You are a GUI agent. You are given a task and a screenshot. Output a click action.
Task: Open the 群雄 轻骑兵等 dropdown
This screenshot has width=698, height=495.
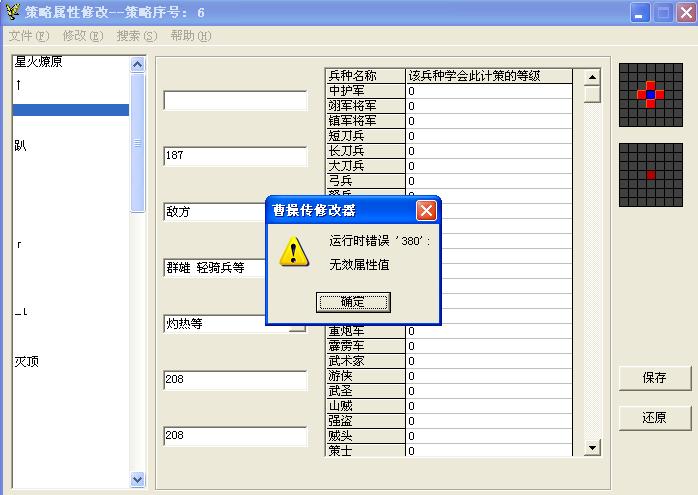coord(215,268)
